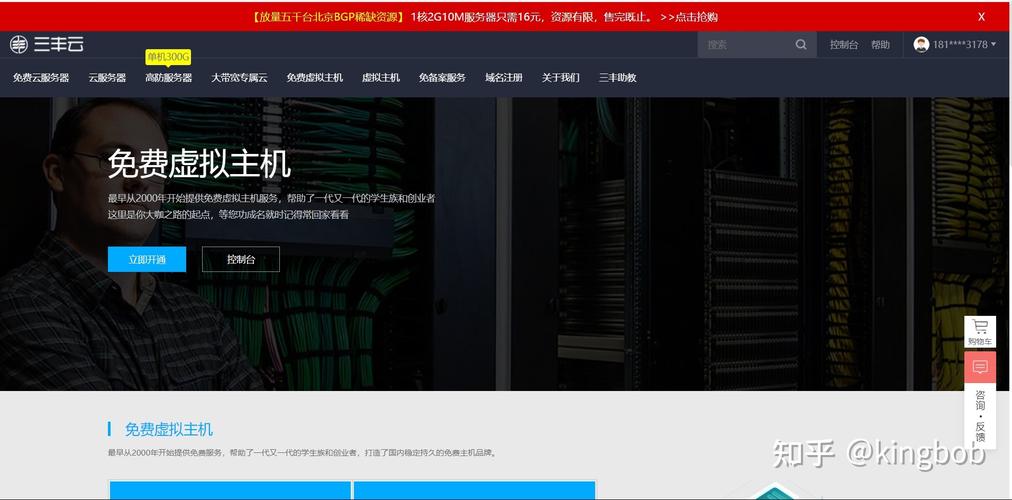Image resolution: width=1012 pixels, height=500 pixels.
Task: Click the 咨询·反馈 side tab
Action: (980, 417)
